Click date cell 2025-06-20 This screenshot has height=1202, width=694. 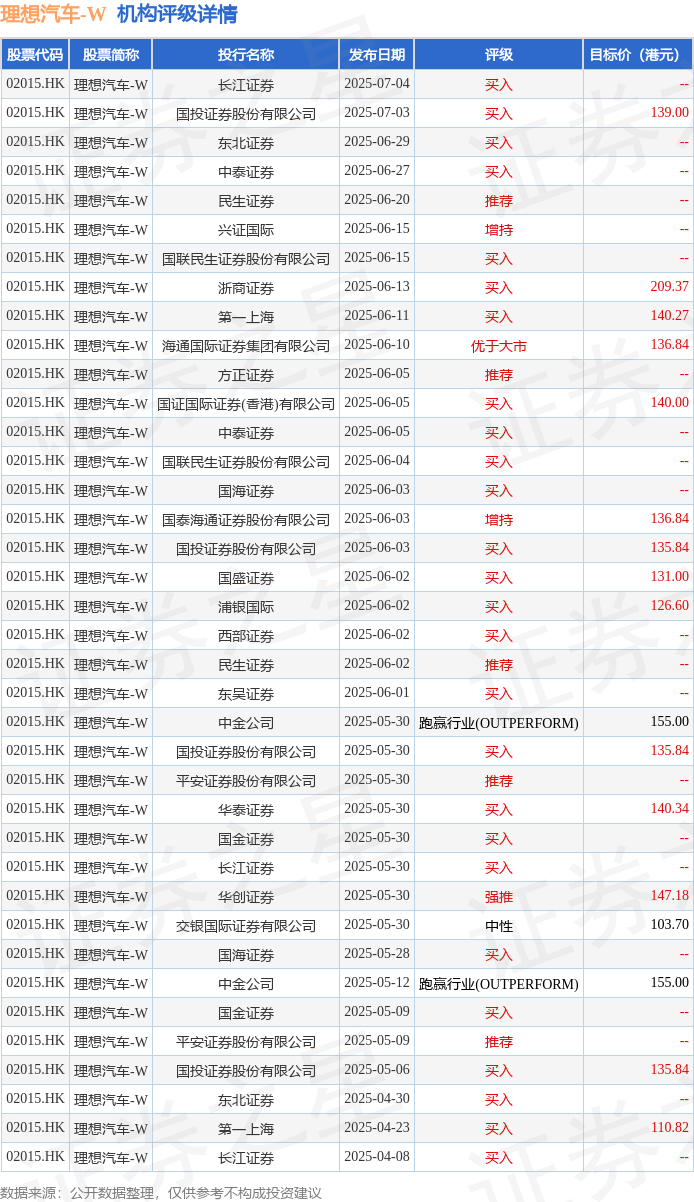pos(377,200)
